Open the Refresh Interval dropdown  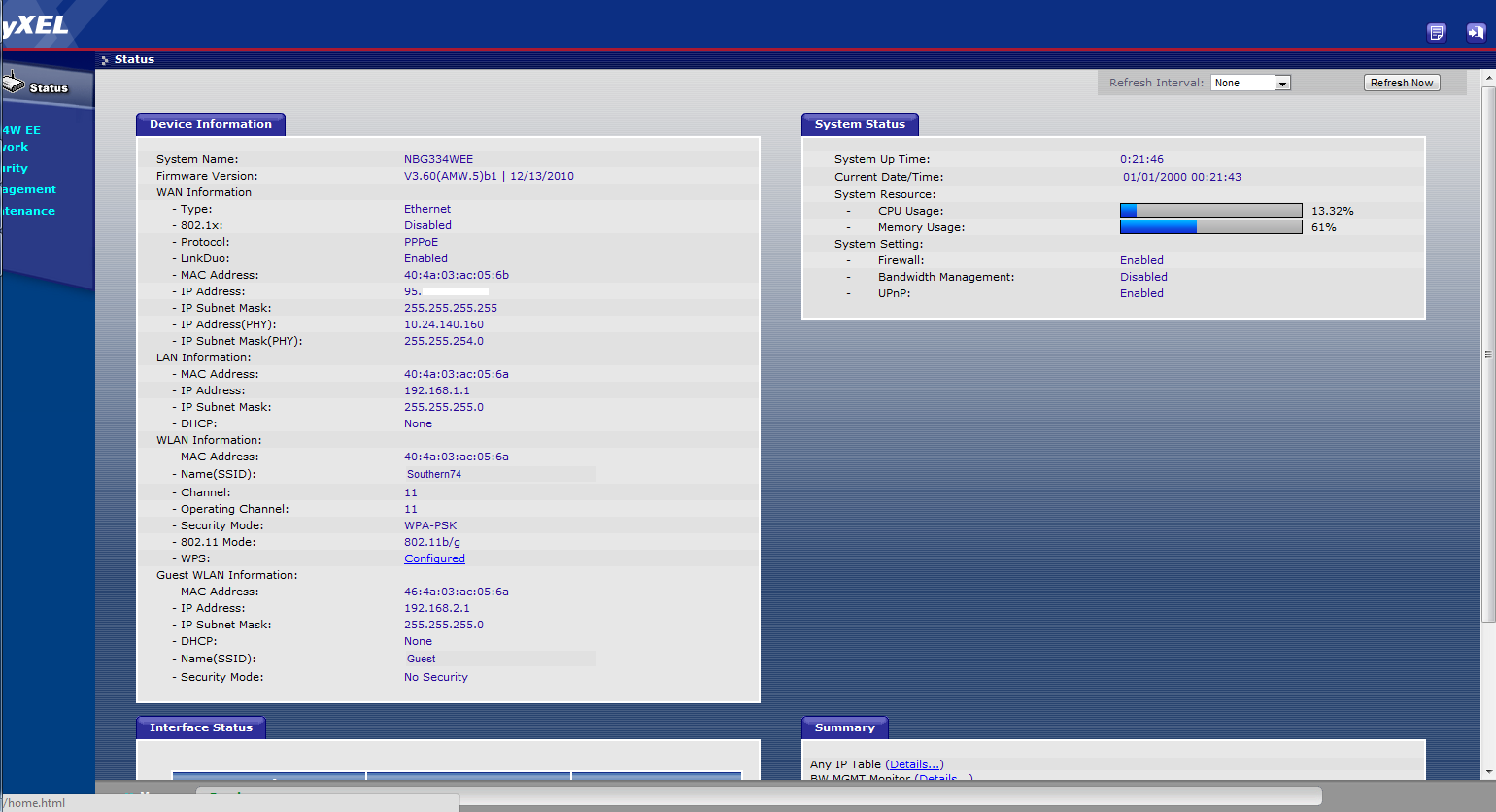click(1250, 83)
